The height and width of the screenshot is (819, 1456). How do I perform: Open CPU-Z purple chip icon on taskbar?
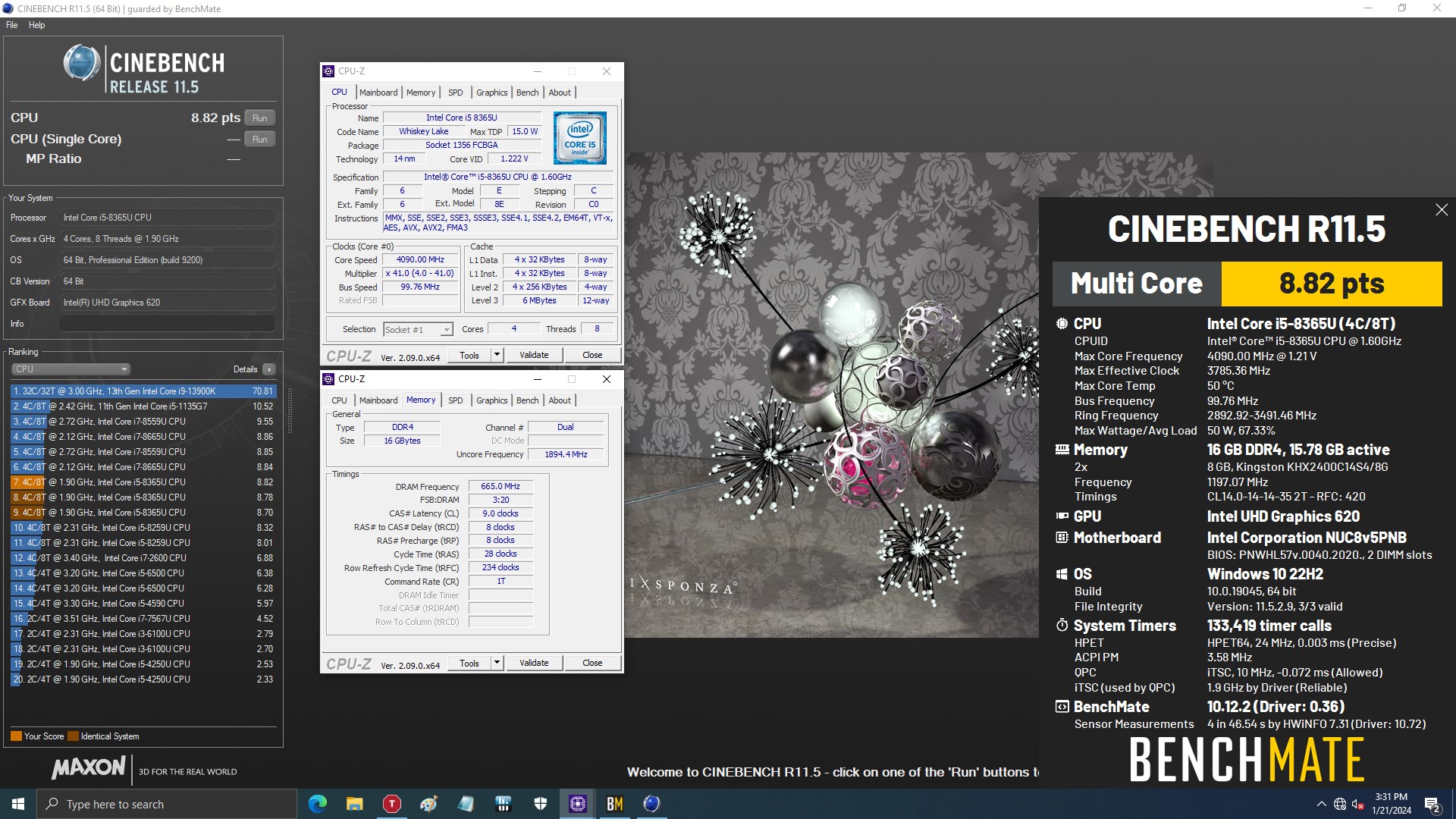click(577, 804)
